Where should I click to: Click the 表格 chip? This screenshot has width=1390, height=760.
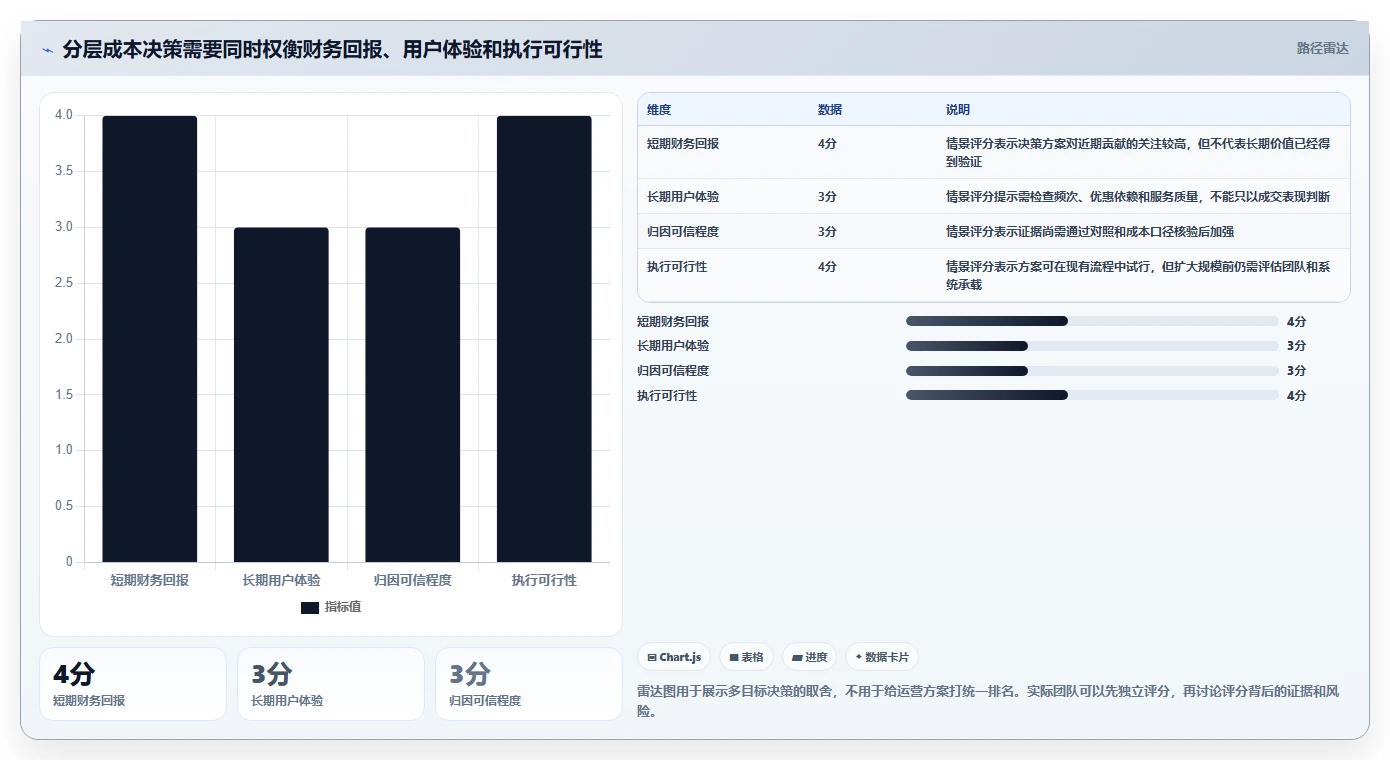(x=746, y=657)
